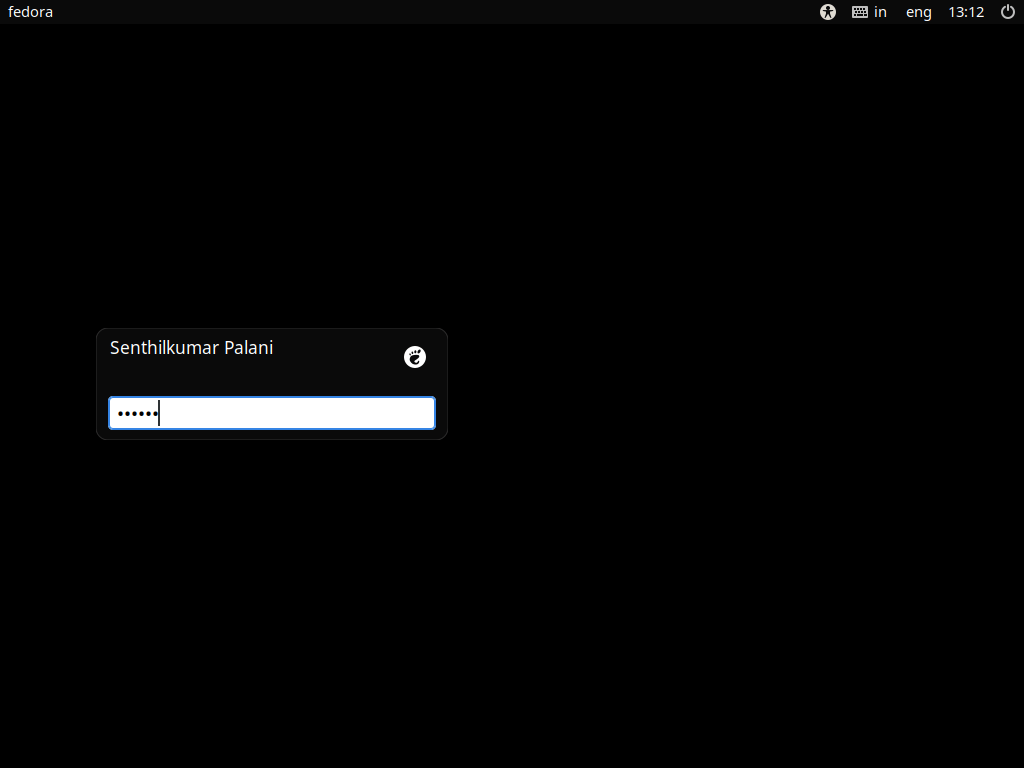This screenshot has width=1024, height=768.
Task: Click the keyboard layout icon
Action: point(859,12)
